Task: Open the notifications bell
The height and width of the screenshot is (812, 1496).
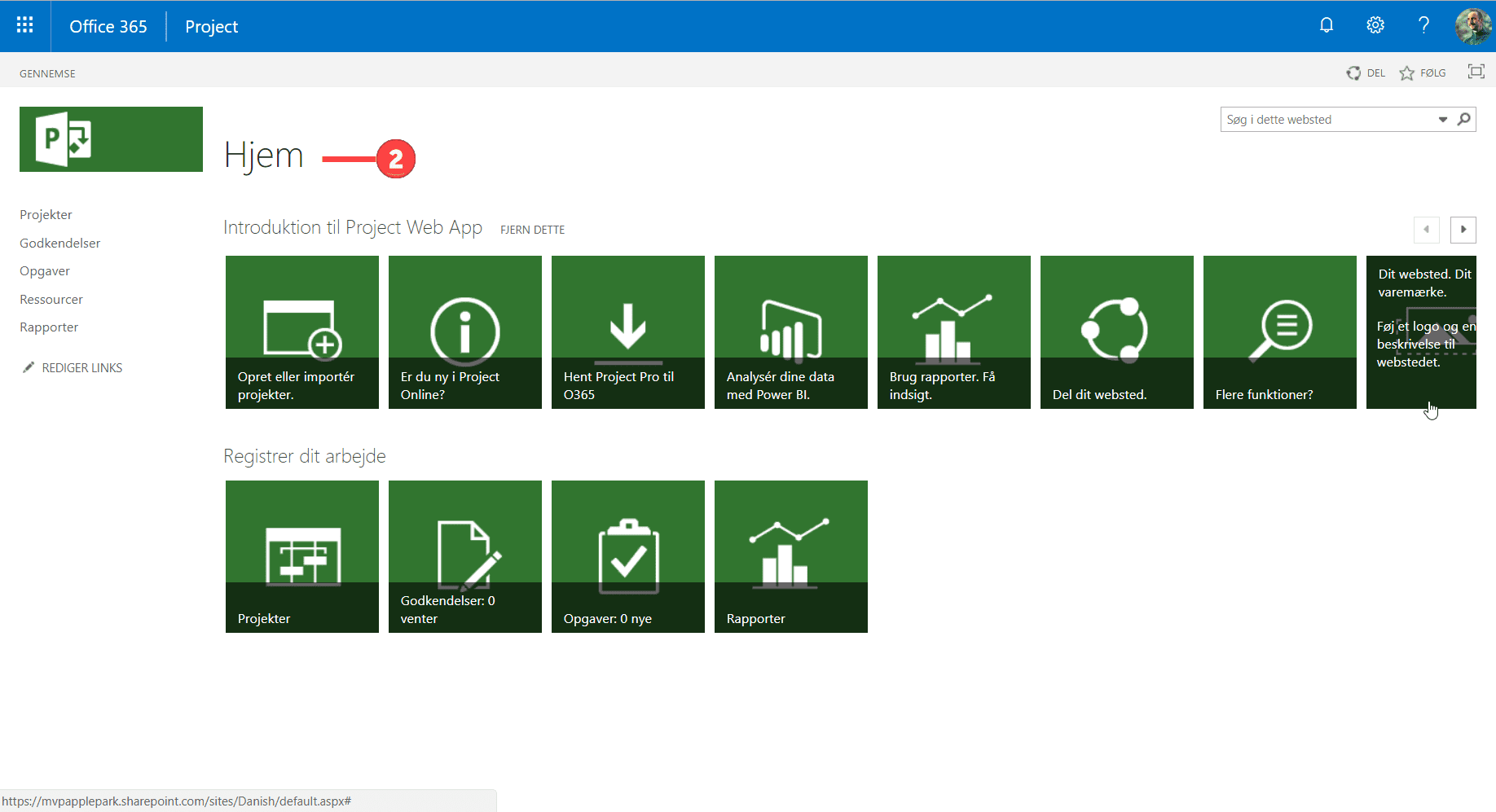Action: coord(1327,25)
